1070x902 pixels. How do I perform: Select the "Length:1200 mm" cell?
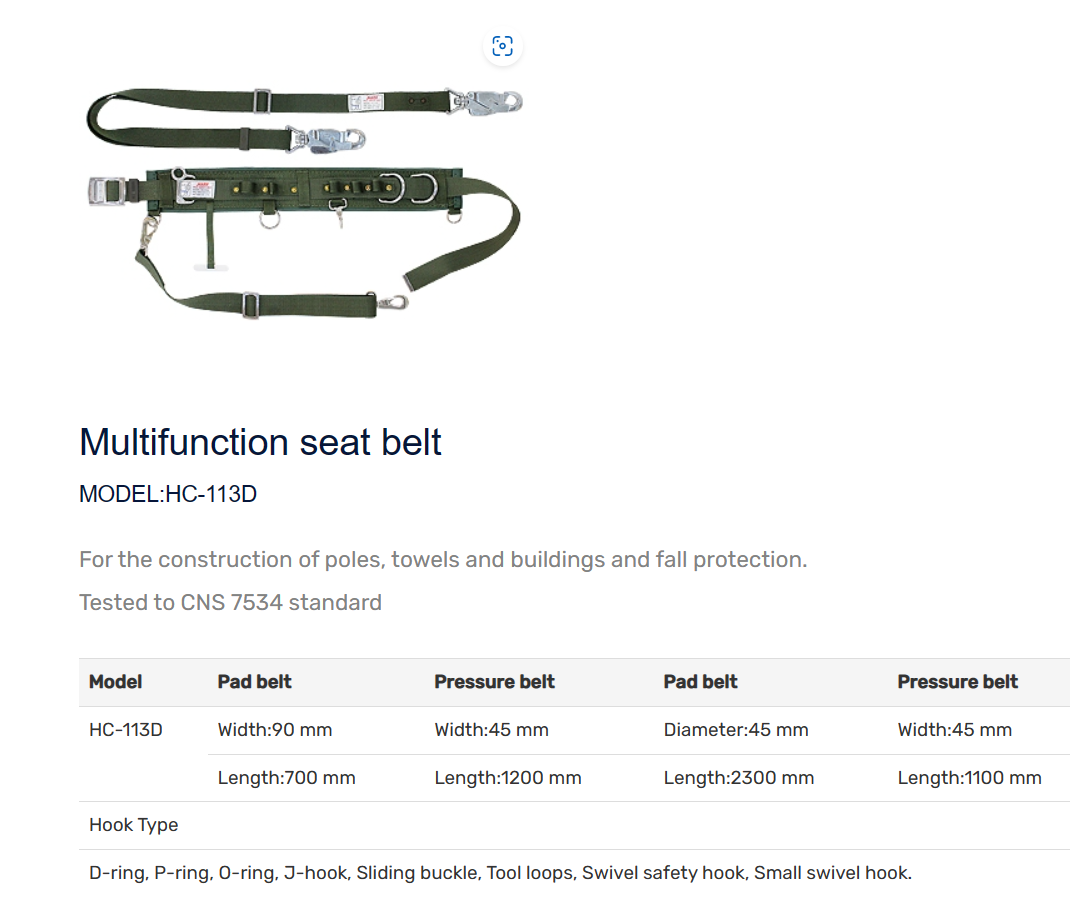tap(508, 778)
